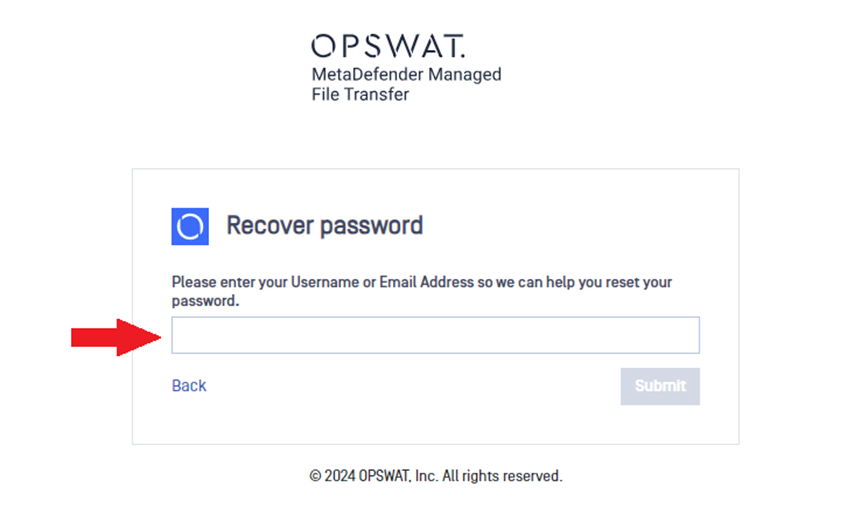Click the white ring inside blue square
The width and height of the screenshot is (868, 508).
pyautogui.click(x=190, y=226)
